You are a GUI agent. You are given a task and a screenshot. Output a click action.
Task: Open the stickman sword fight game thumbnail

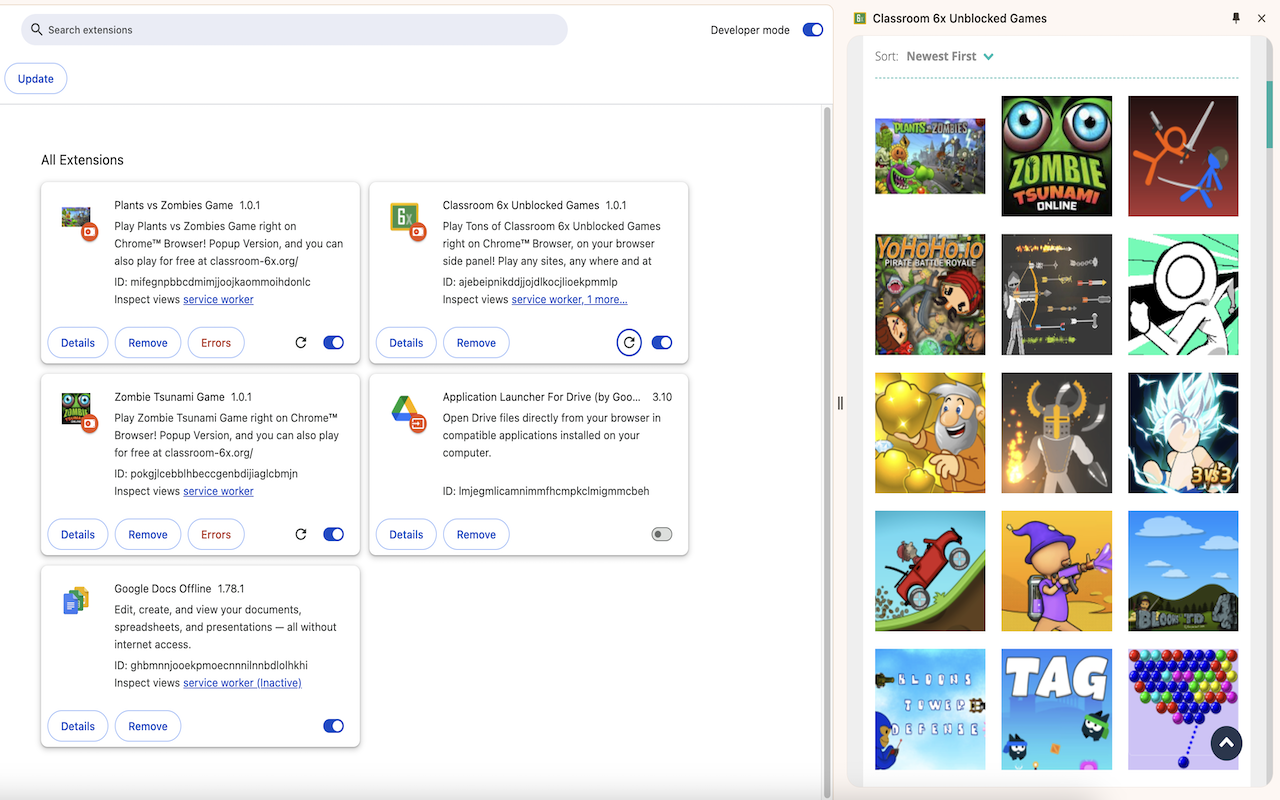[1183, 156]
